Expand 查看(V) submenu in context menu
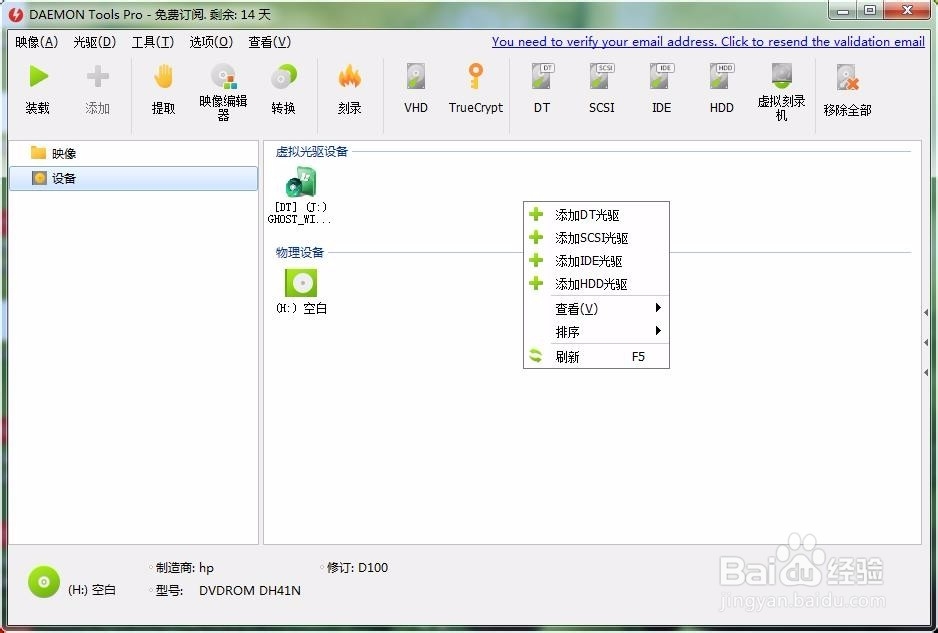Screen dimensions: 938x633 (596, 309)
